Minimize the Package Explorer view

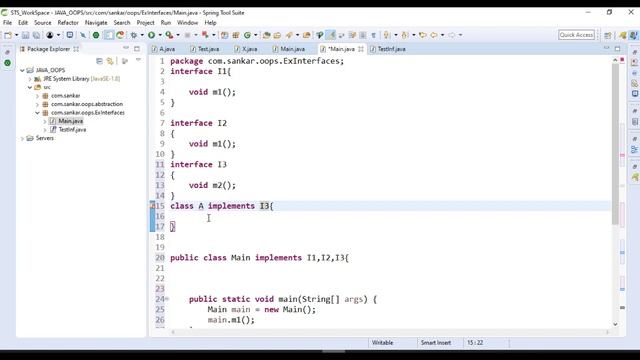click(x=126, y=49)
